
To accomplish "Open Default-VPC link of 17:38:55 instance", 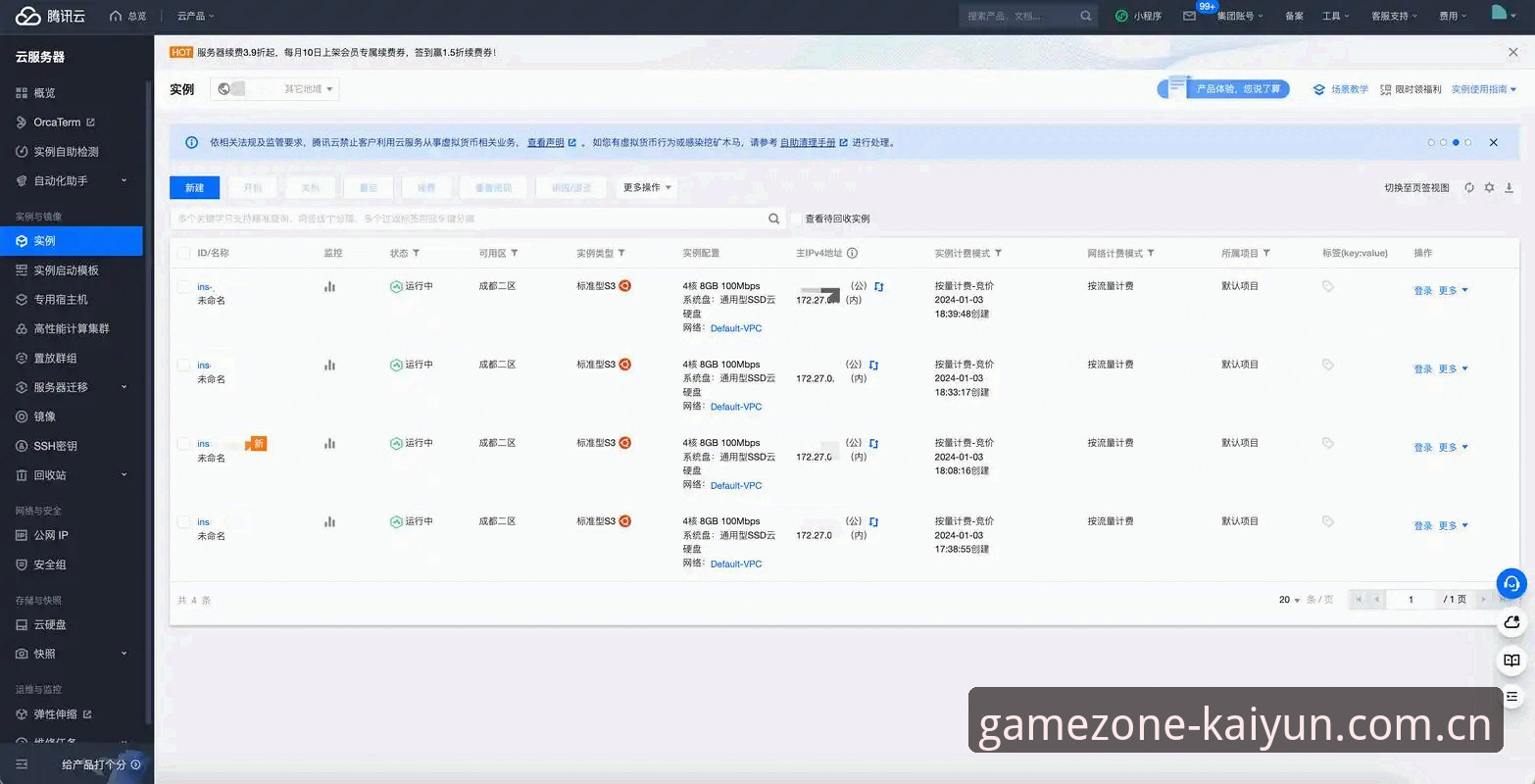I will [736, 563].
